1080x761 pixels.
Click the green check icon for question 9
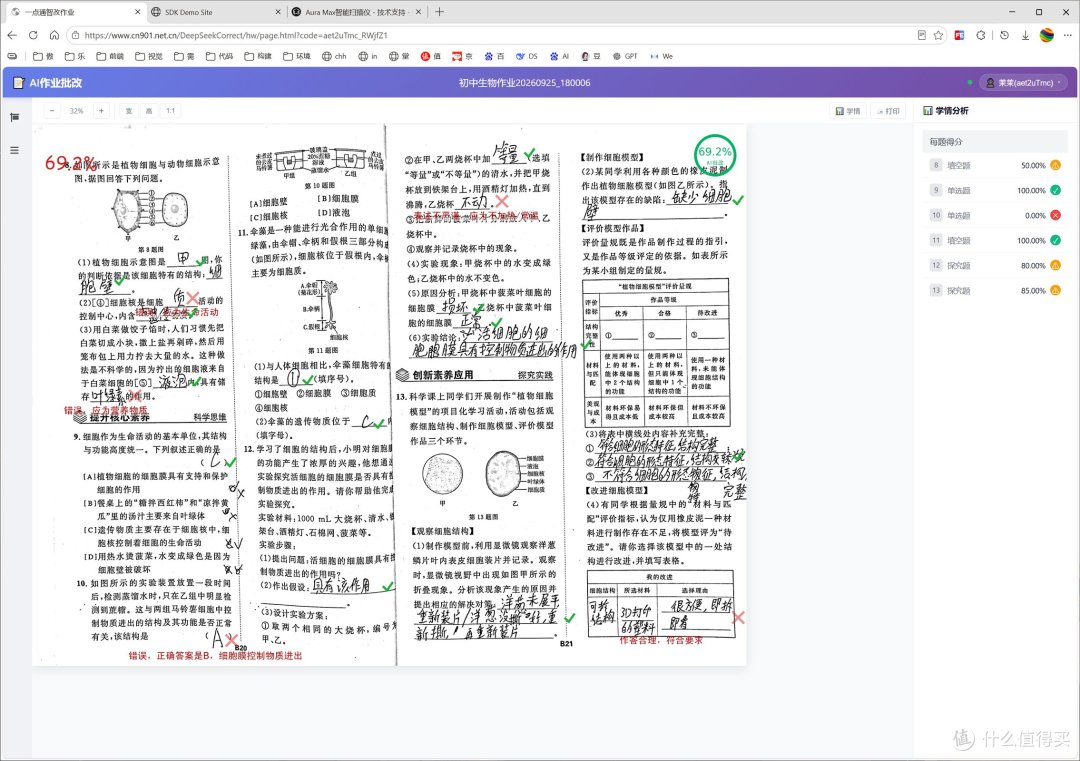click(1055, 190)
